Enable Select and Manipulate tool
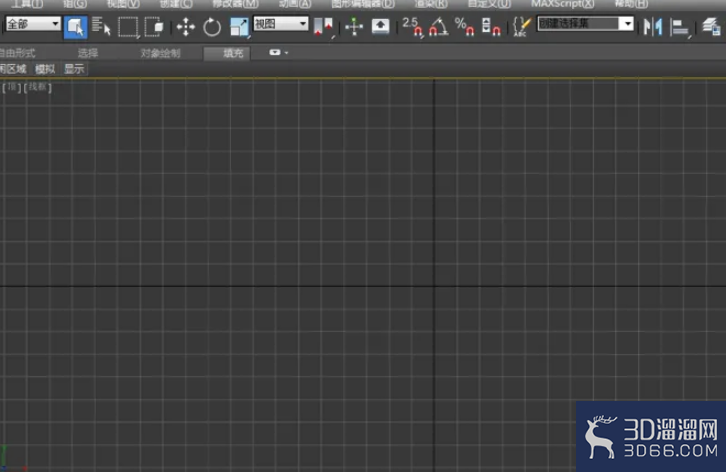 point(354,27)
